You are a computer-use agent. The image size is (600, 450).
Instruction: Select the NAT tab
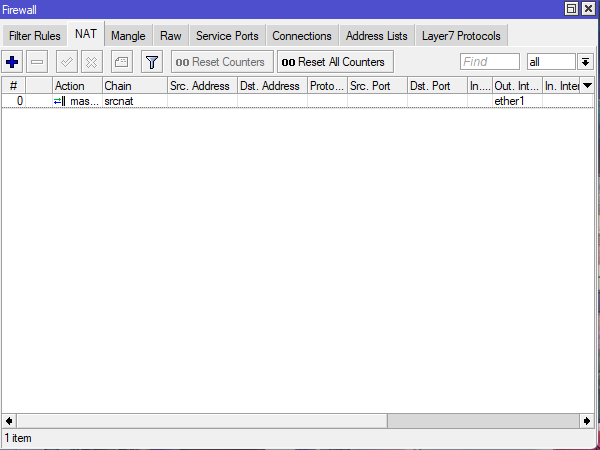[x=86, y=34]
